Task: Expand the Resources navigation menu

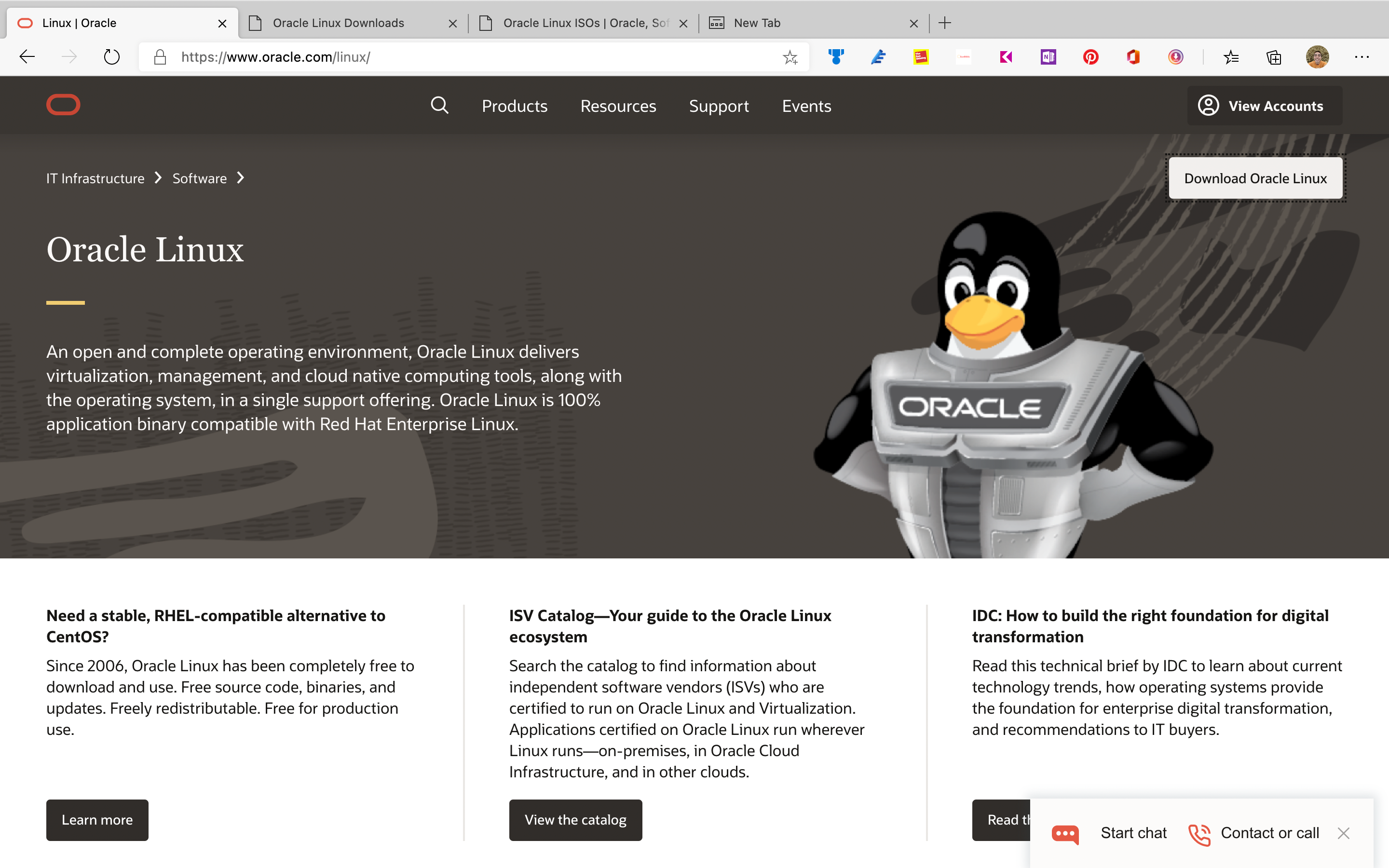Action: click(618, 106)
